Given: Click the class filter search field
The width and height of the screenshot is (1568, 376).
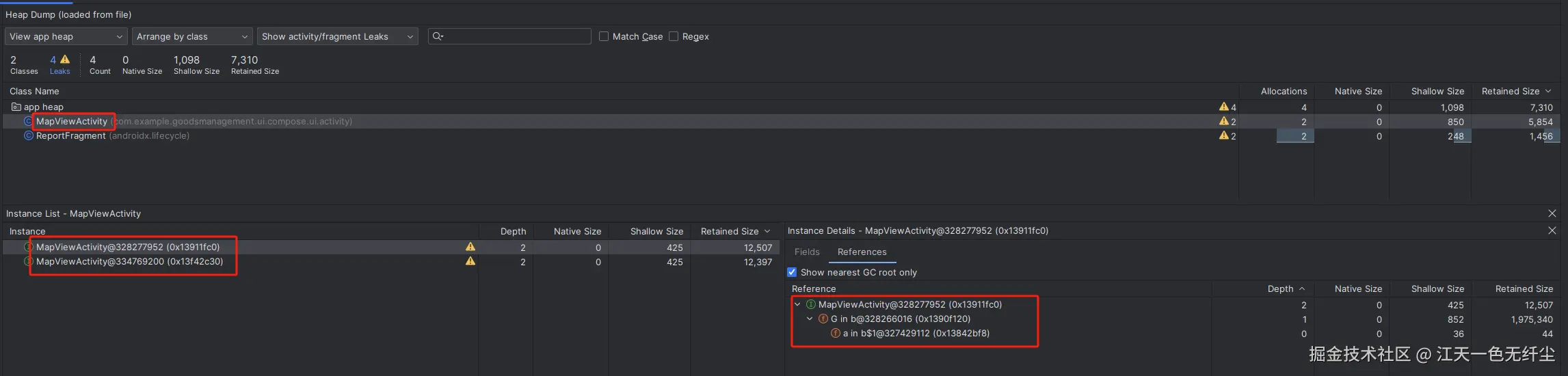Looking at the screenshot, I should 509,36.
